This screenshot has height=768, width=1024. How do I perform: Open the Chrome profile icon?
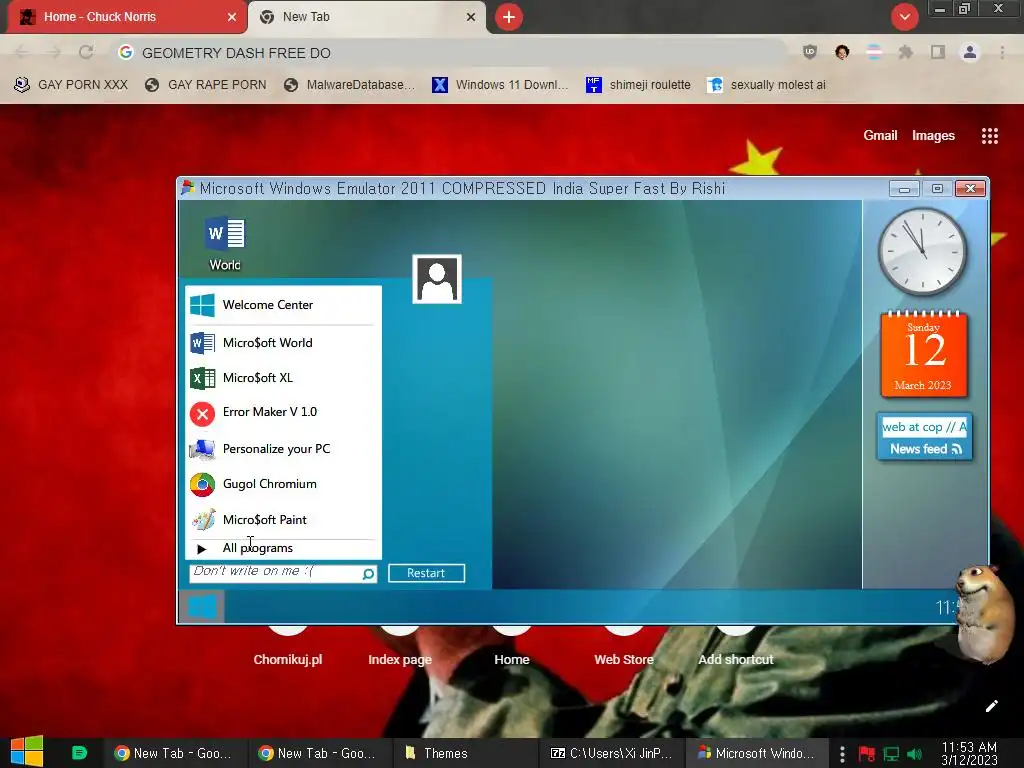970,52
